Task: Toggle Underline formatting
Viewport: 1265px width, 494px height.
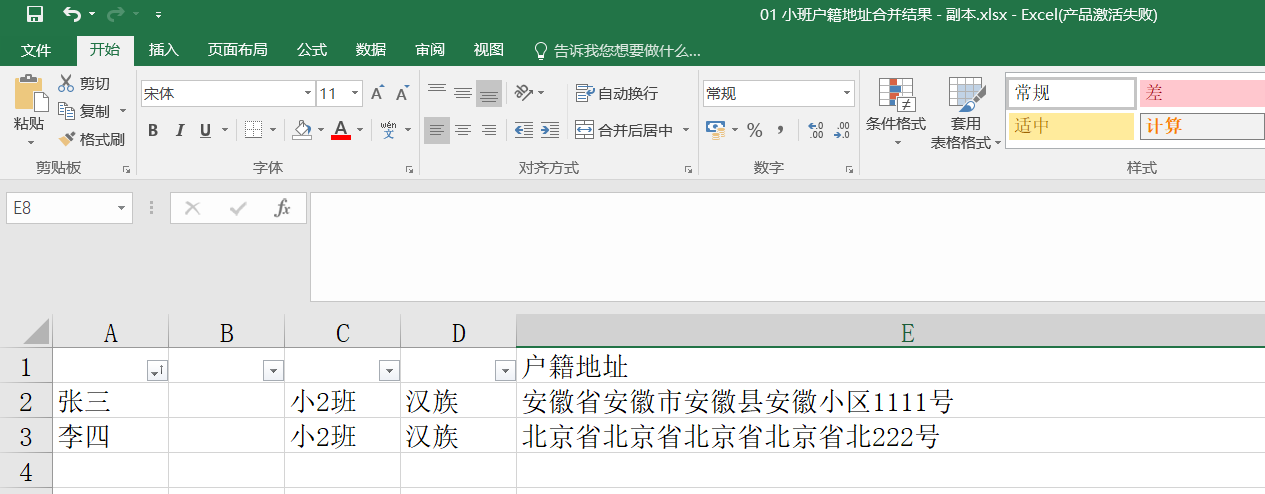Action: click(x=205, y=130)
